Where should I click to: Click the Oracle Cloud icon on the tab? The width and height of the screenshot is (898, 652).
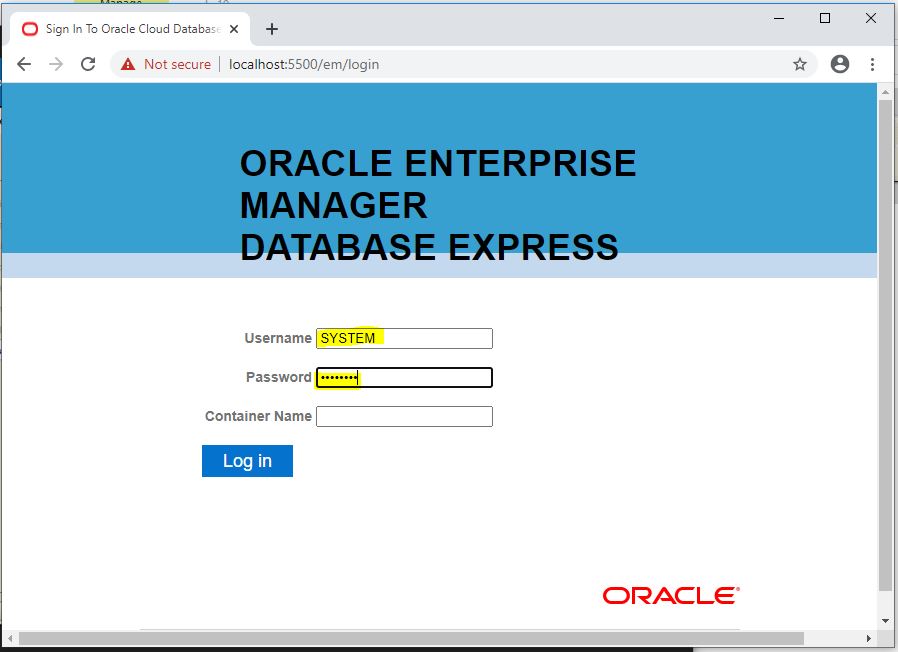[29, 28]
